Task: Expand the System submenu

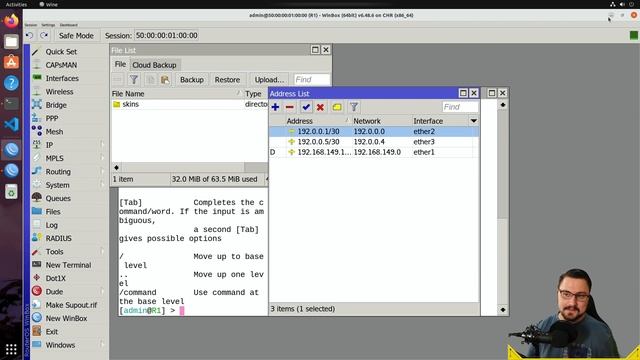Action: point(57,185)
